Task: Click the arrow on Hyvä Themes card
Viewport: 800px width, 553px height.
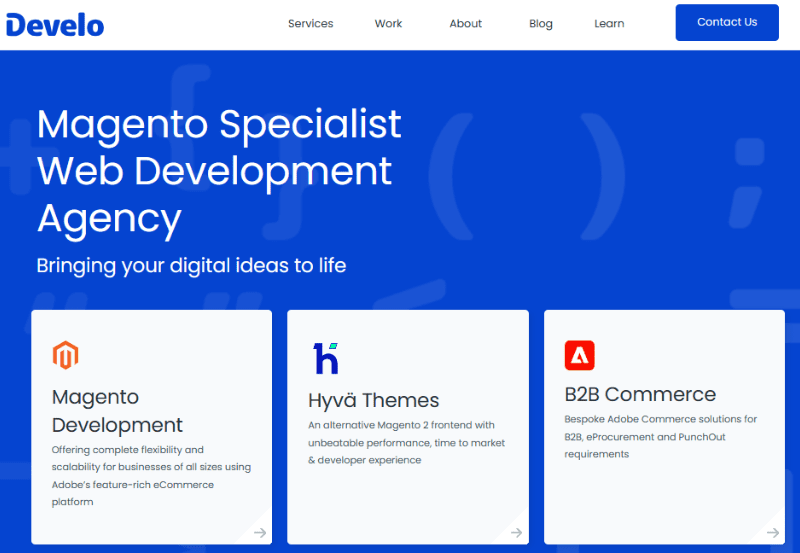Action: click(516, 533)
